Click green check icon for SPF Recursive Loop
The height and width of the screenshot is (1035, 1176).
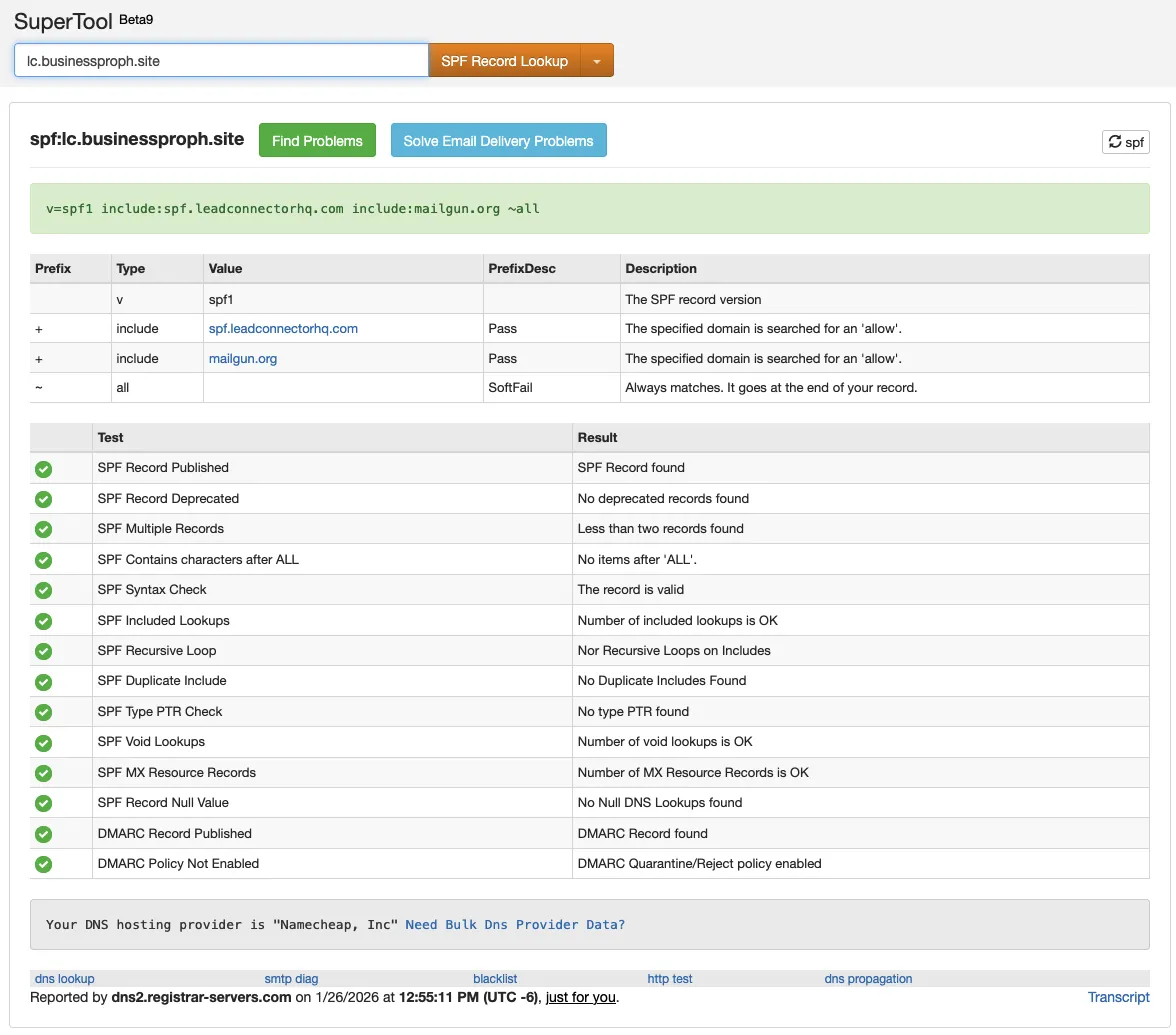pyautogui.click(x=44, y=651)
